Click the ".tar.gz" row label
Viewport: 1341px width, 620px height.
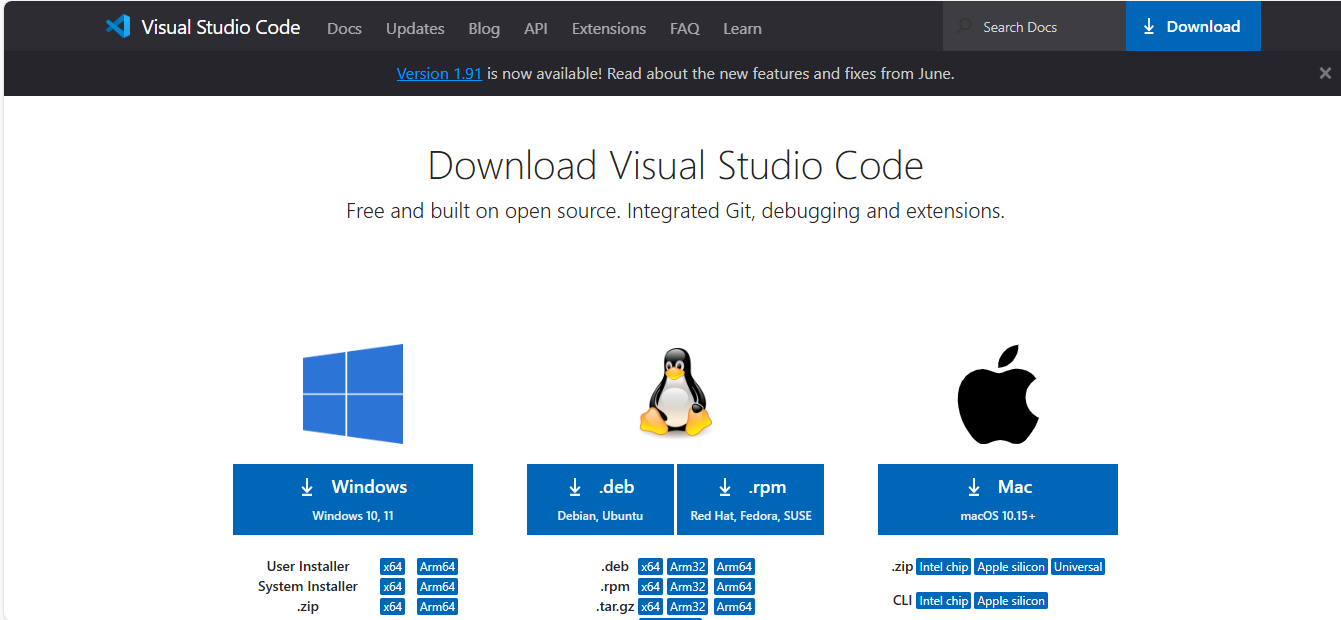click(x=615, y=607)
